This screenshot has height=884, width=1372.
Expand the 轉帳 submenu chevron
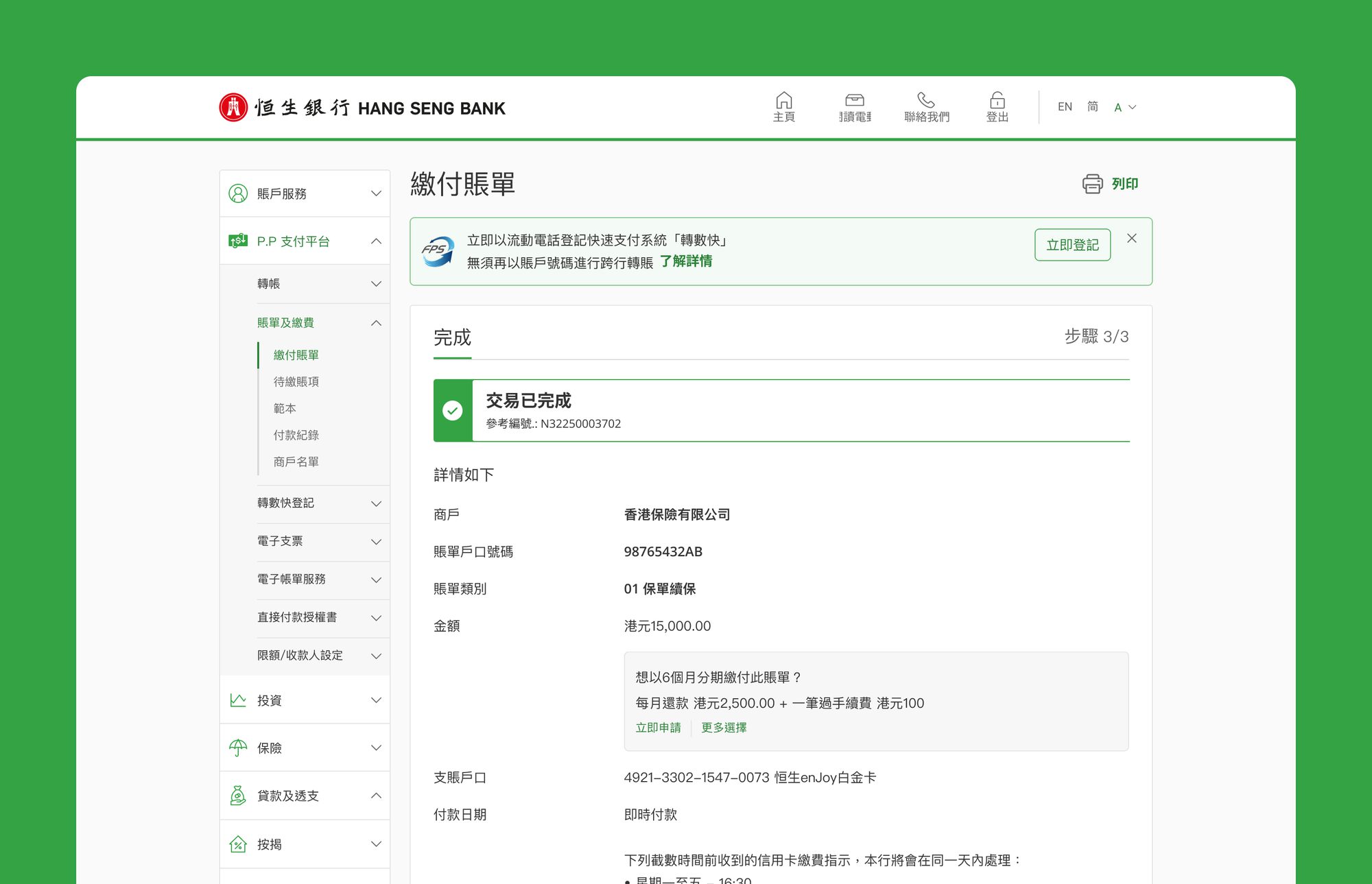click(376, 283)
